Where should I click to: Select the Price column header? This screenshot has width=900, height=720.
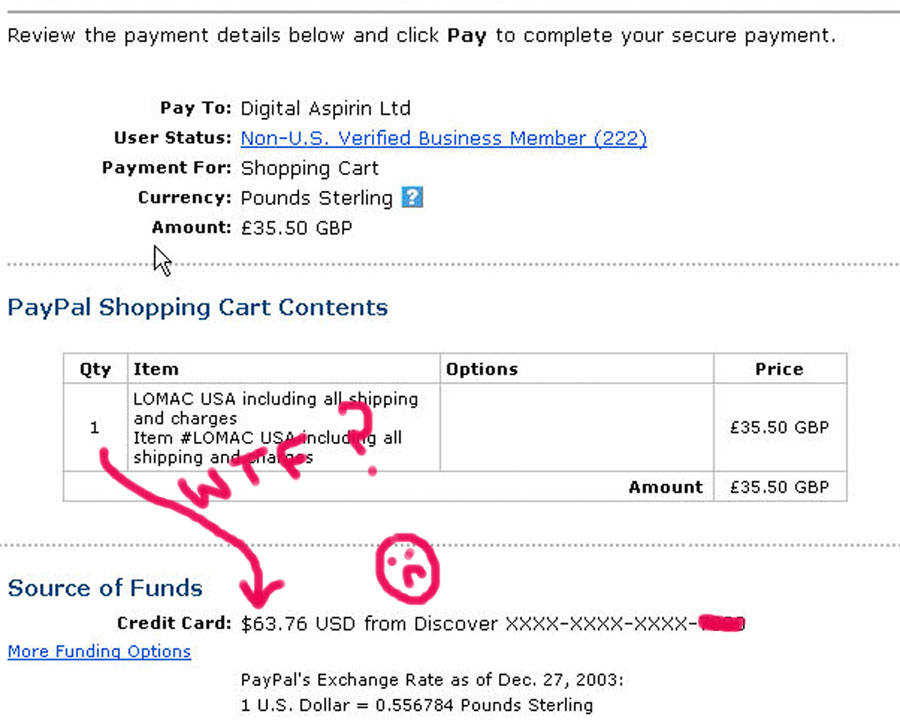[780, 369]
